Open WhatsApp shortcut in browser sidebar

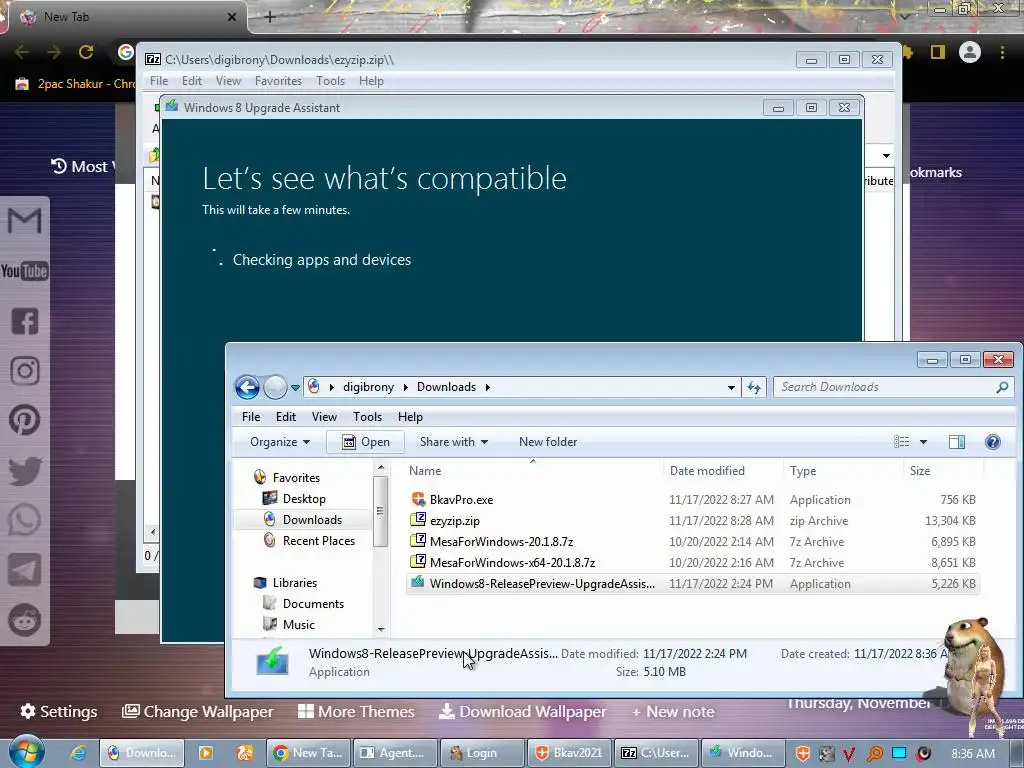click(x=25, y=520)
